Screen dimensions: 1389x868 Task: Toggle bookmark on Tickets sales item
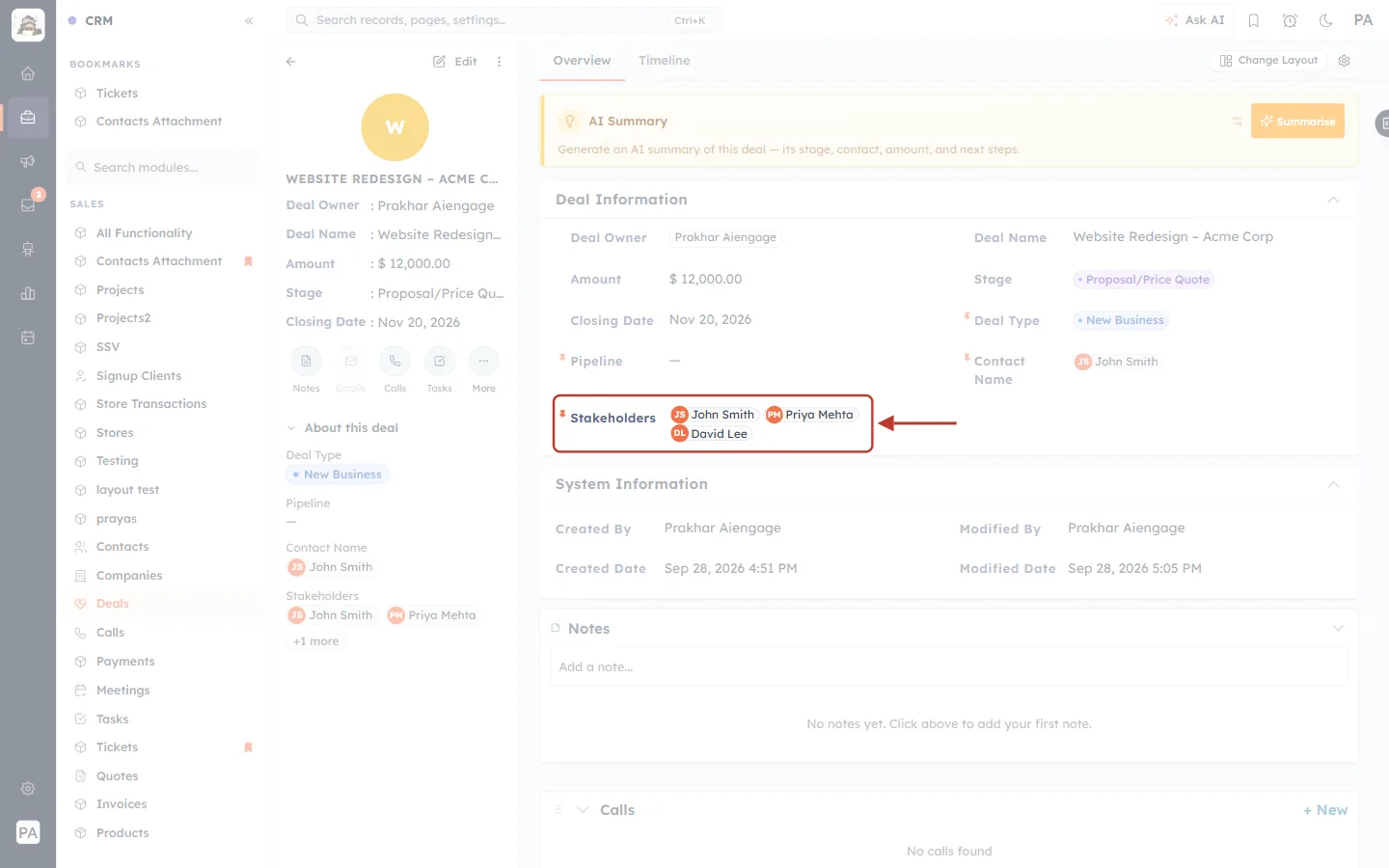click(x=248, y=747)
